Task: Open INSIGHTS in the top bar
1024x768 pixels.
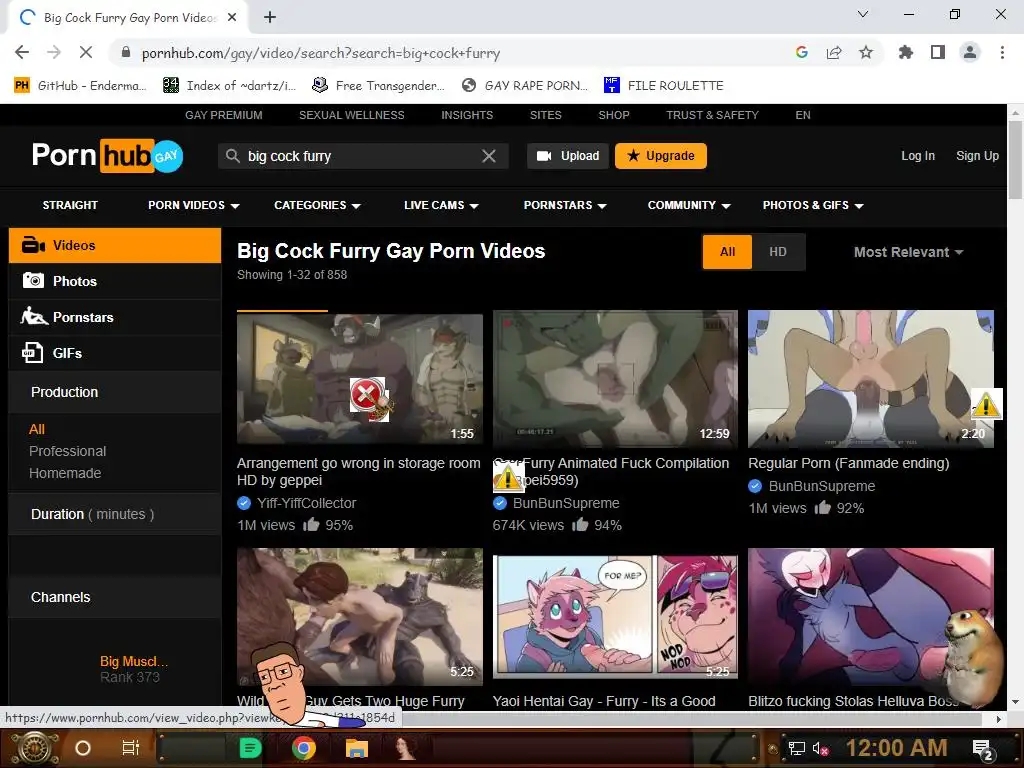Action: tap(467, 115)
